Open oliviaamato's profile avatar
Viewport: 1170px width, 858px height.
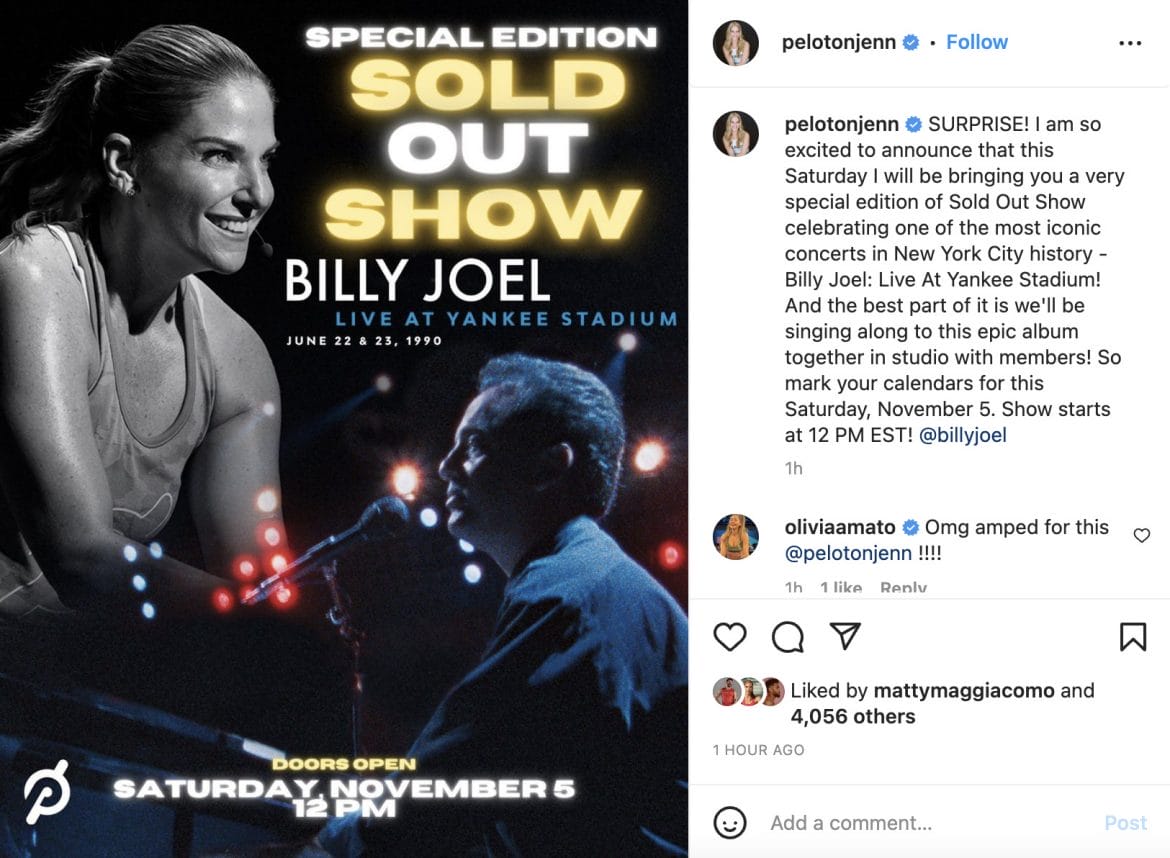tap(736, 536)
